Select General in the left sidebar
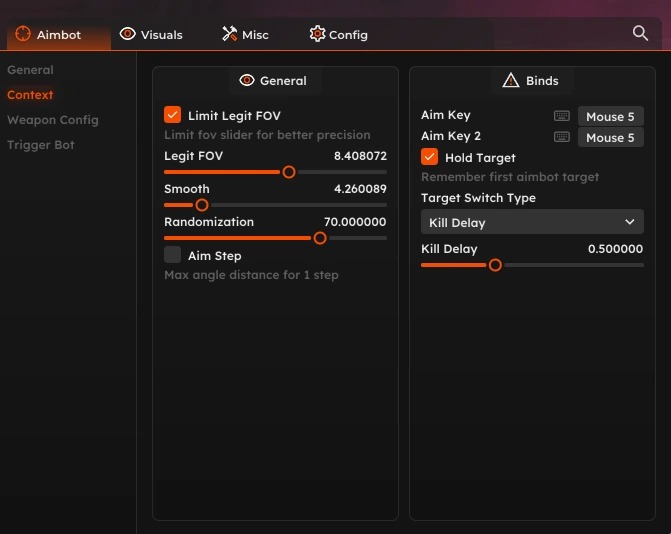 point(30,70)
